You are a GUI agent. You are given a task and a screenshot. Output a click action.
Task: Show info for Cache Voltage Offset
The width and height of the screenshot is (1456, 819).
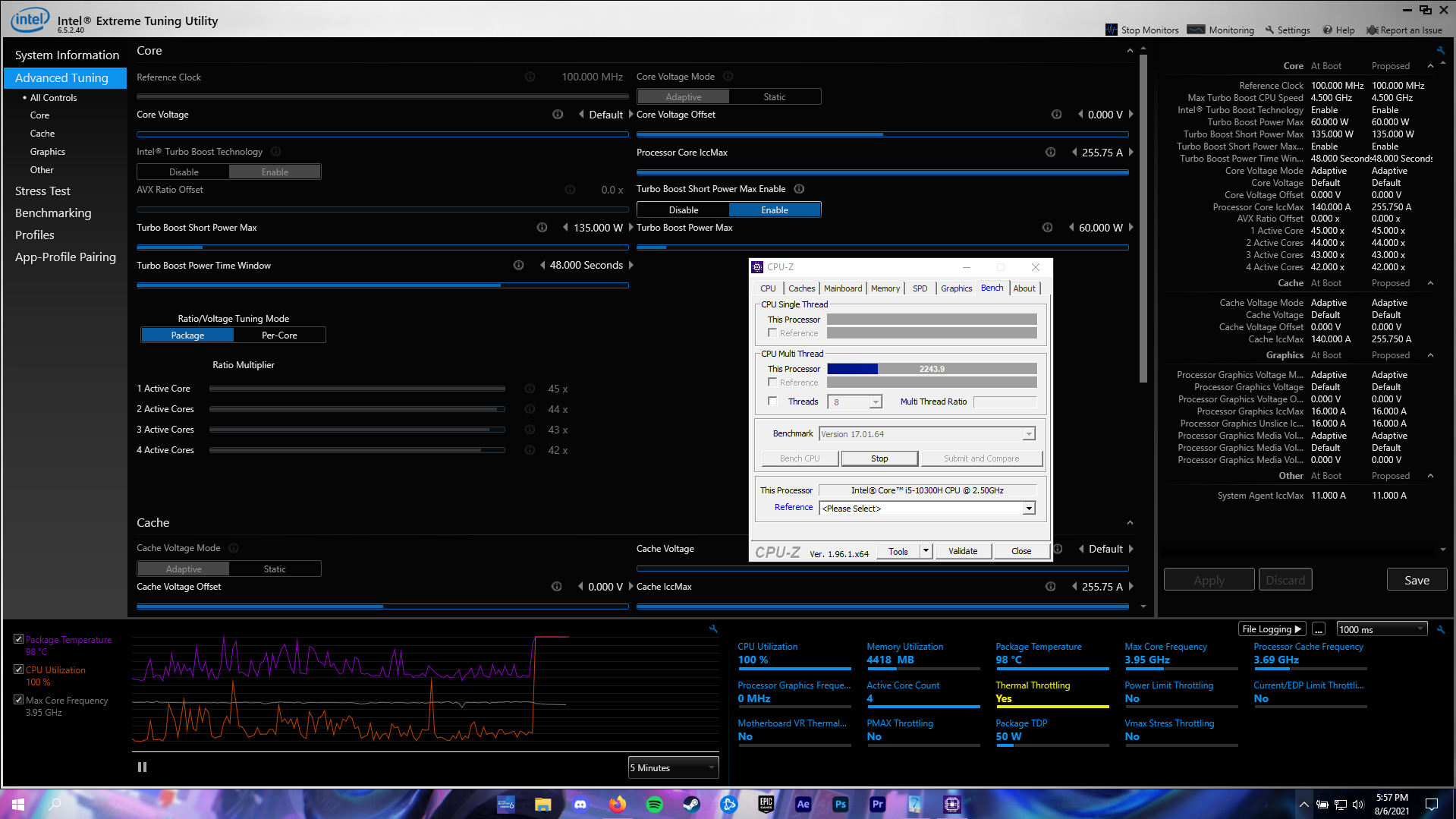(557, 587)
